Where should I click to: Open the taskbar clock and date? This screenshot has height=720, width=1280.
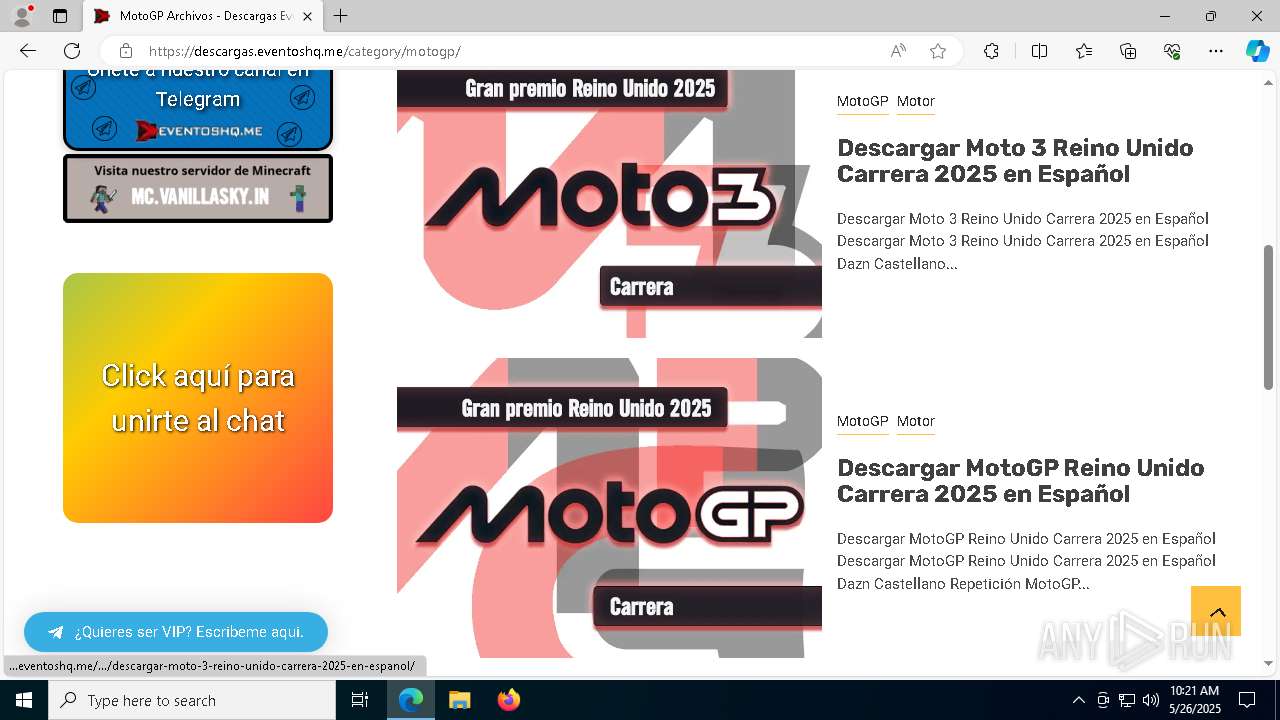[1194, 700]
